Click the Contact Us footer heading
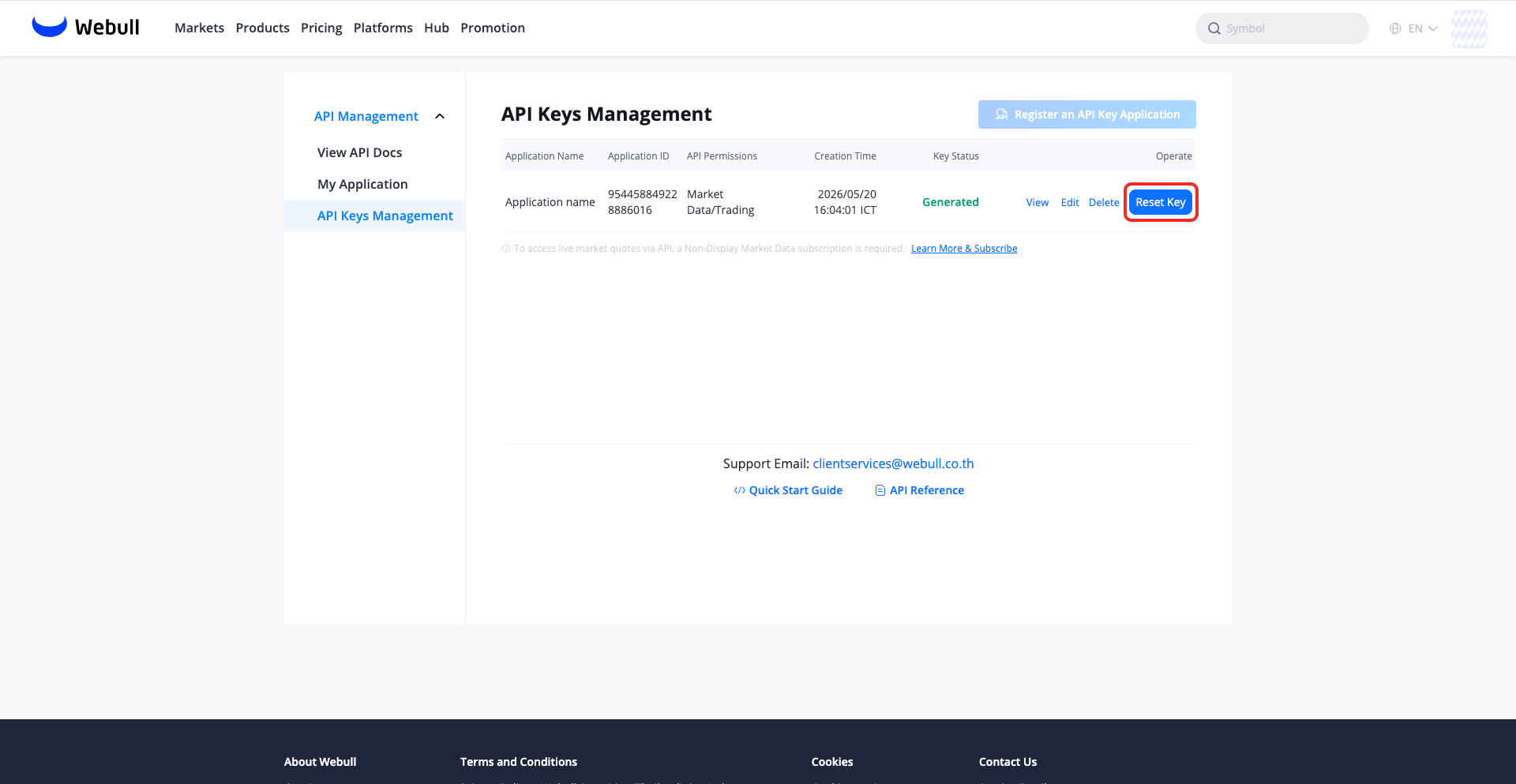 [1008, 762]
